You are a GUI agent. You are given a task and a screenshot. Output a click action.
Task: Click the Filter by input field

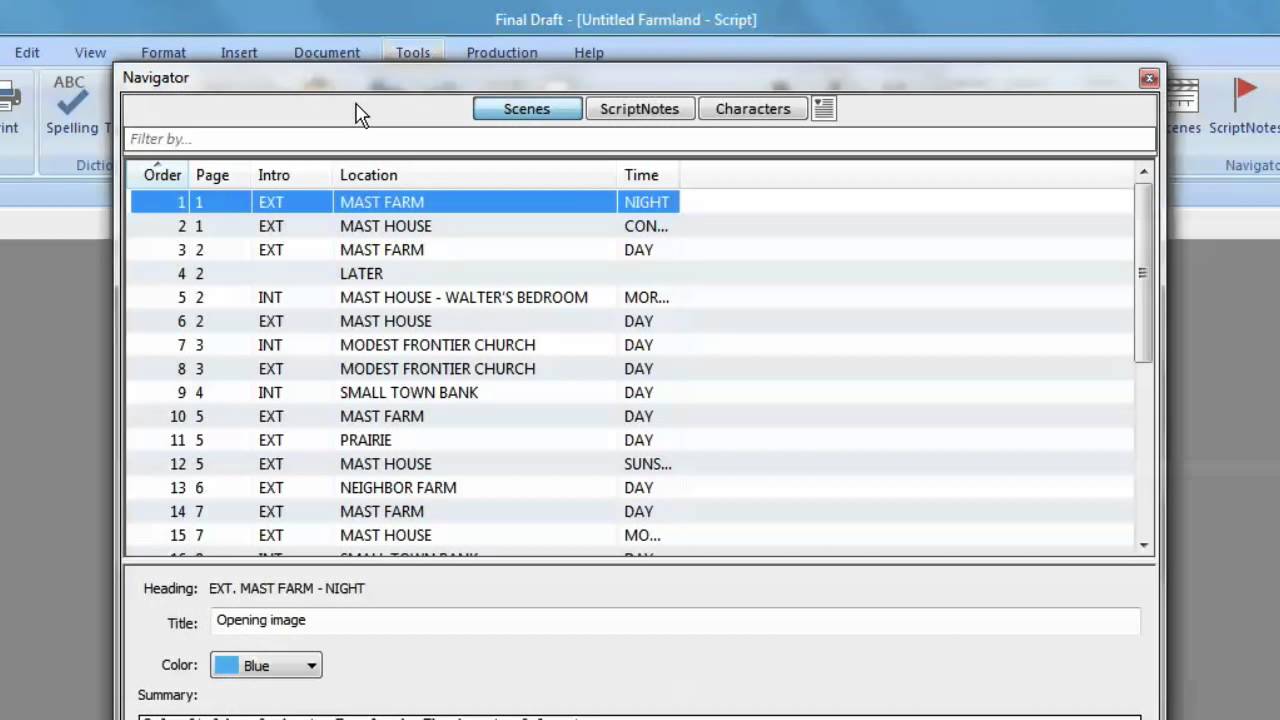coord(640,139)
